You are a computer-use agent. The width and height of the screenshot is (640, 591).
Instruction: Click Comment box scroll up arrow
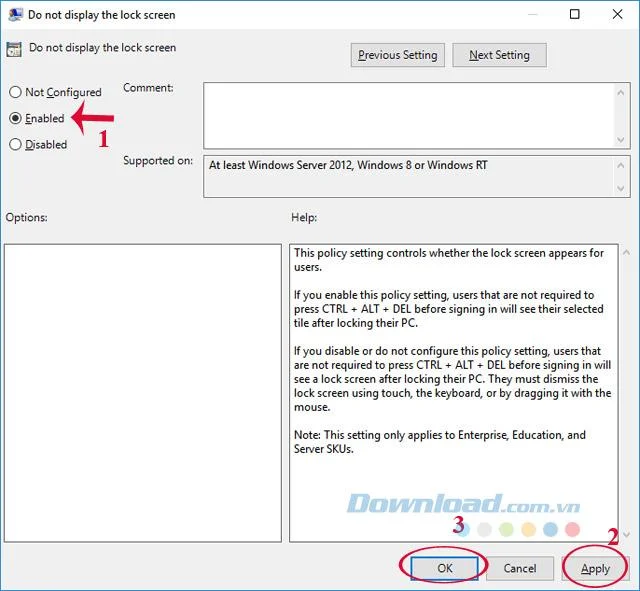tap(621, 93)
